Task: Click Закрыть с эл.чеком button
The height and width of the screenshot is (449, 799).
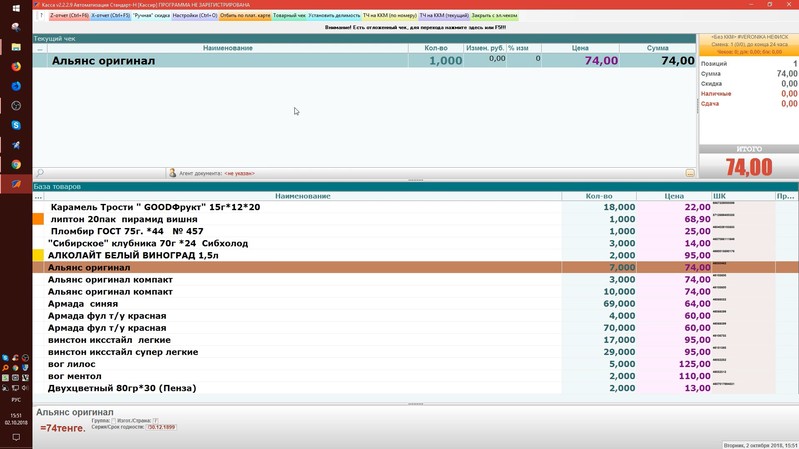Action: point(494,16)
